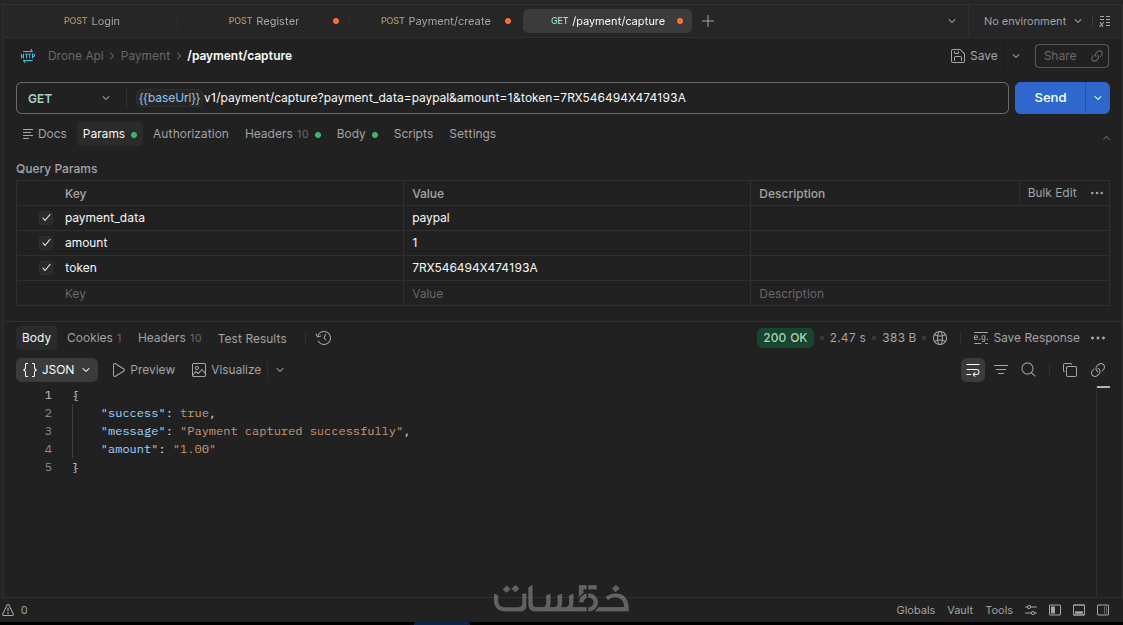Toggle right sidebar layout icon
Image resolution: width=1123 pixels, height=625 pixels.
[1103, 610]
